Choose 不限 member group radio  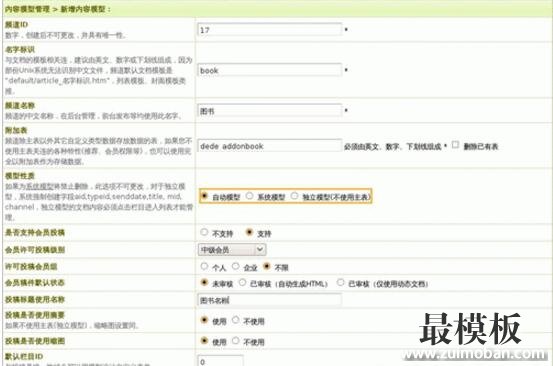point(267,266)
